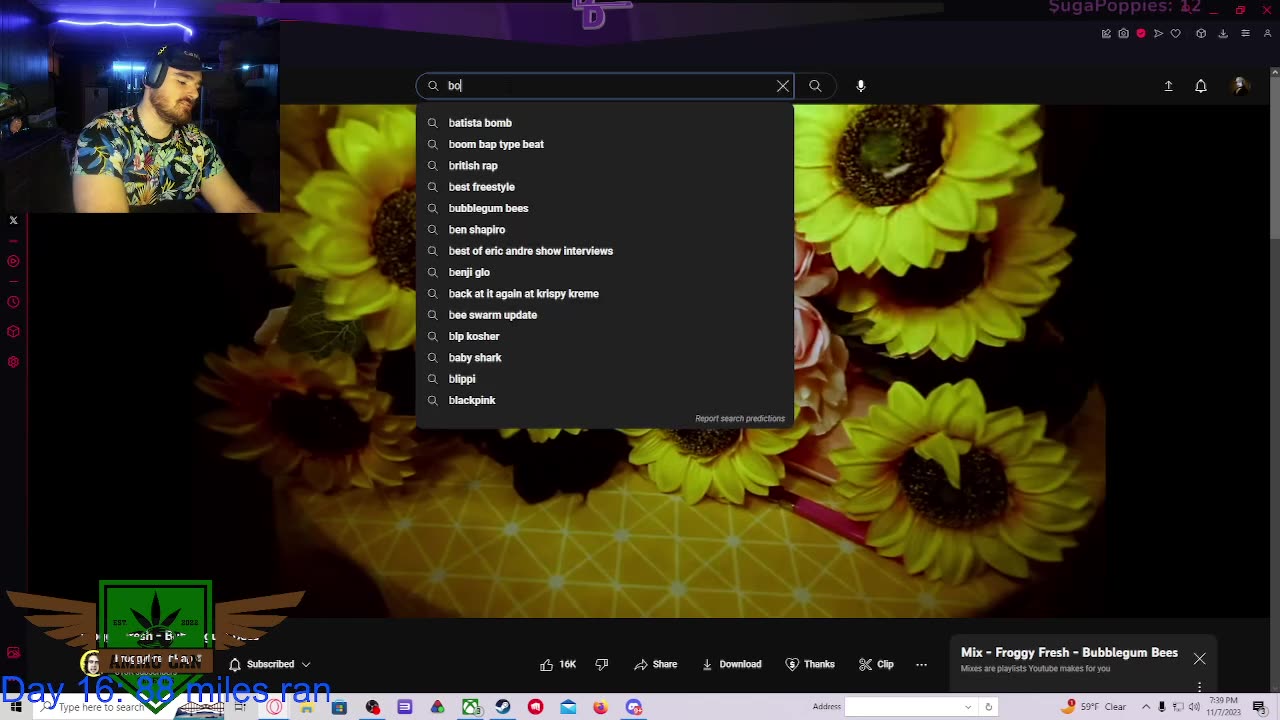Close the Mix - Froggy Fresh panel
This screenshot has height=720, width=1280.
pyautogui.click(x=1200, y=659)
